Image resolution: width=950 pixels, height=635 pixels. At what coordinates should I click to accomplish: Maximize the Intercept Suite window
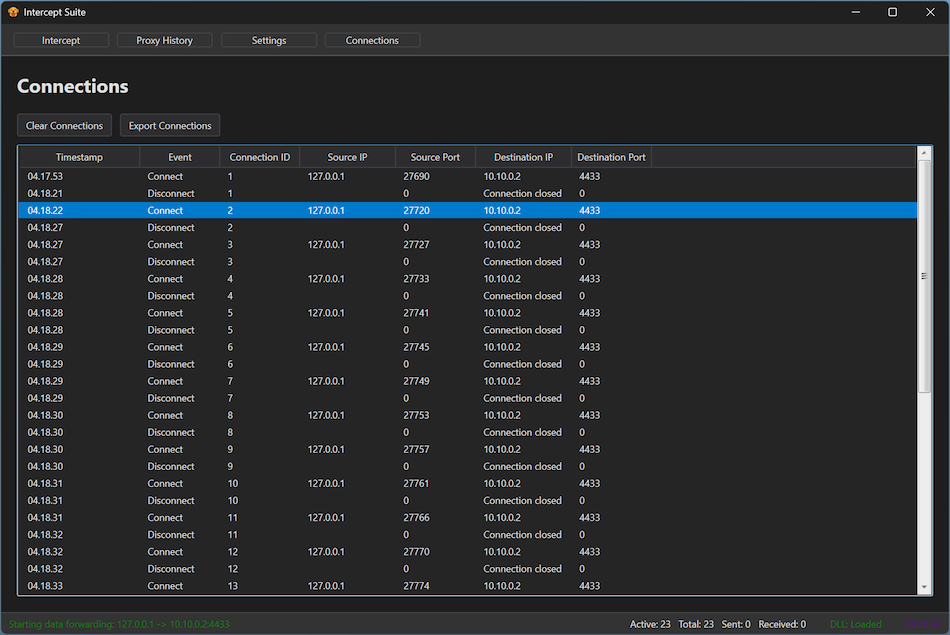[x=893, y=12]
